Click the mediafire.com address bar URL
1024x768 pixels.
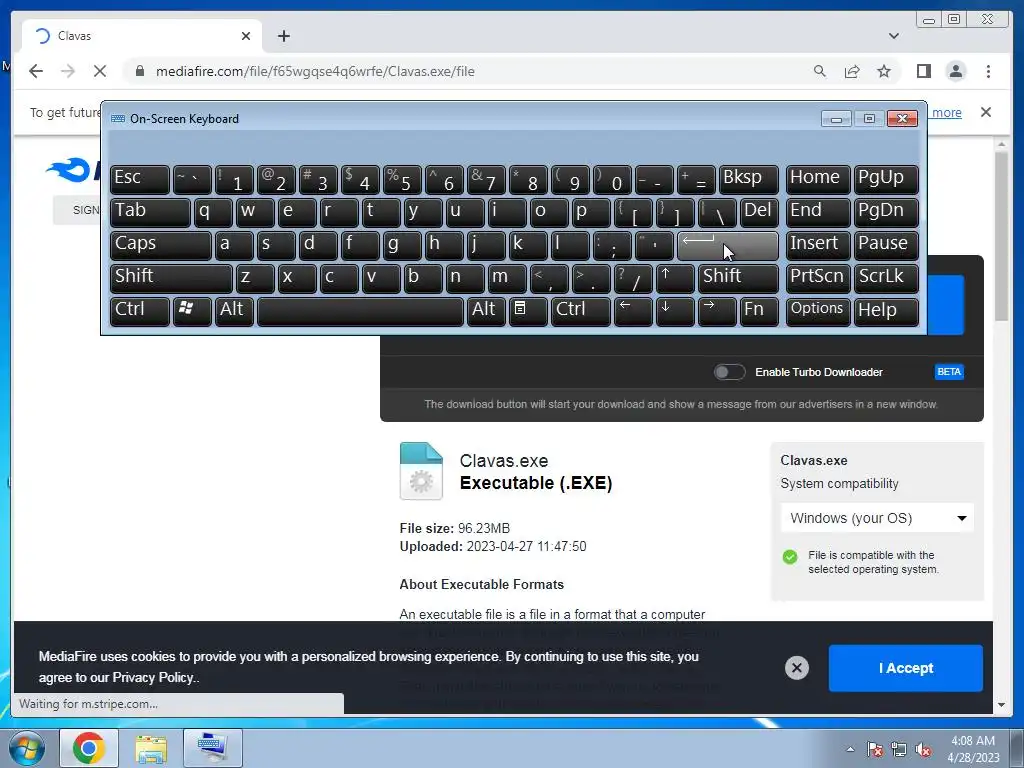tap(315, 71)
